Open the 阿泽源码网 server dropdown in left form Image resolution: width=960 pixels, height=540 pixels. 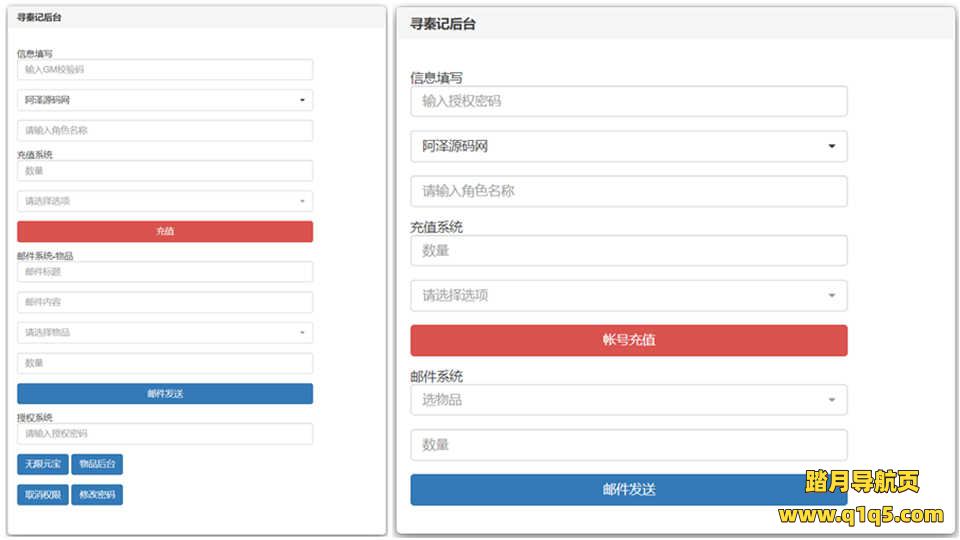[165, 100]
